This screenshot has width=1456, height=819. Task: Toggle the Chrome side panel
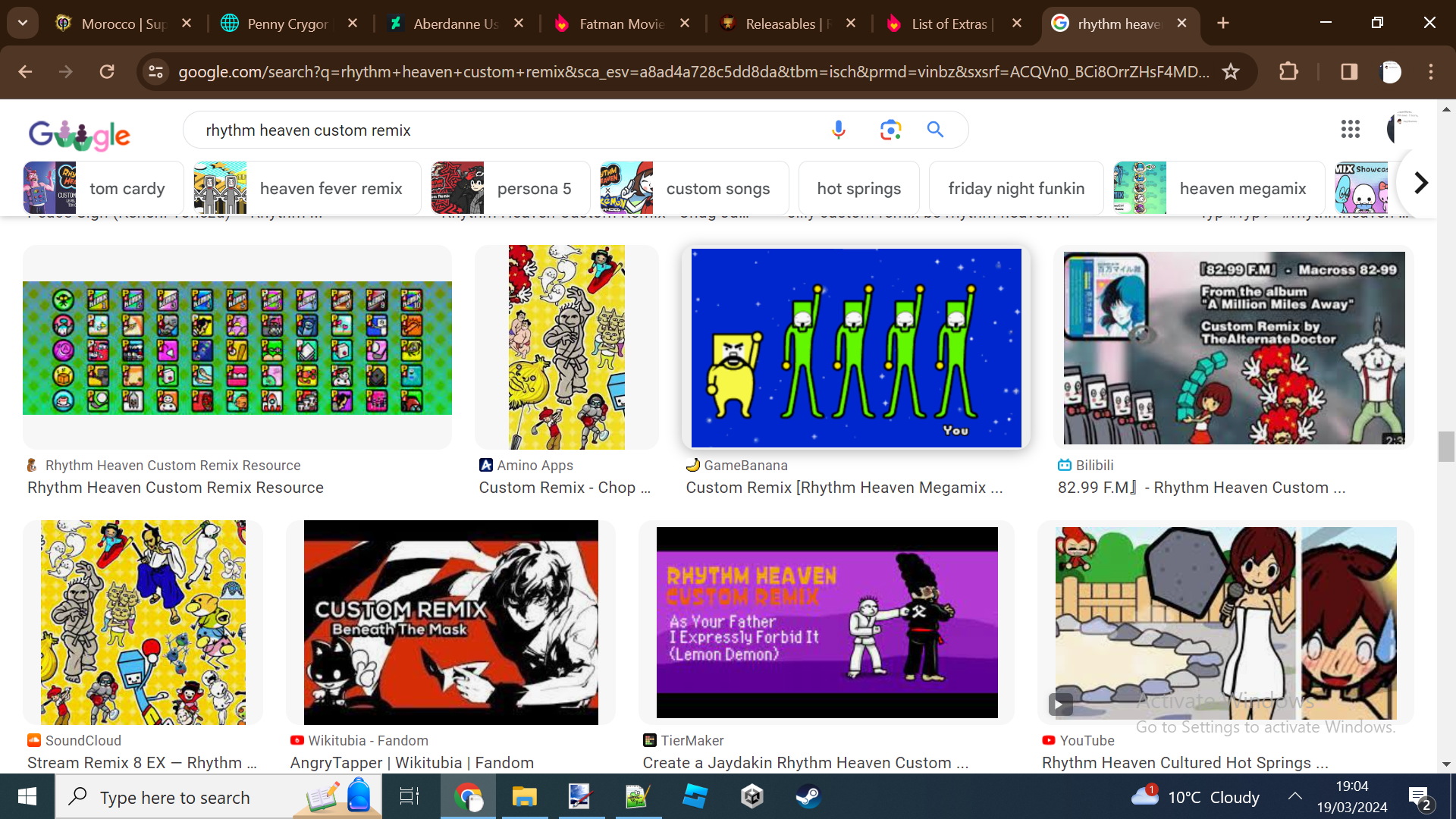[1348, 72]
